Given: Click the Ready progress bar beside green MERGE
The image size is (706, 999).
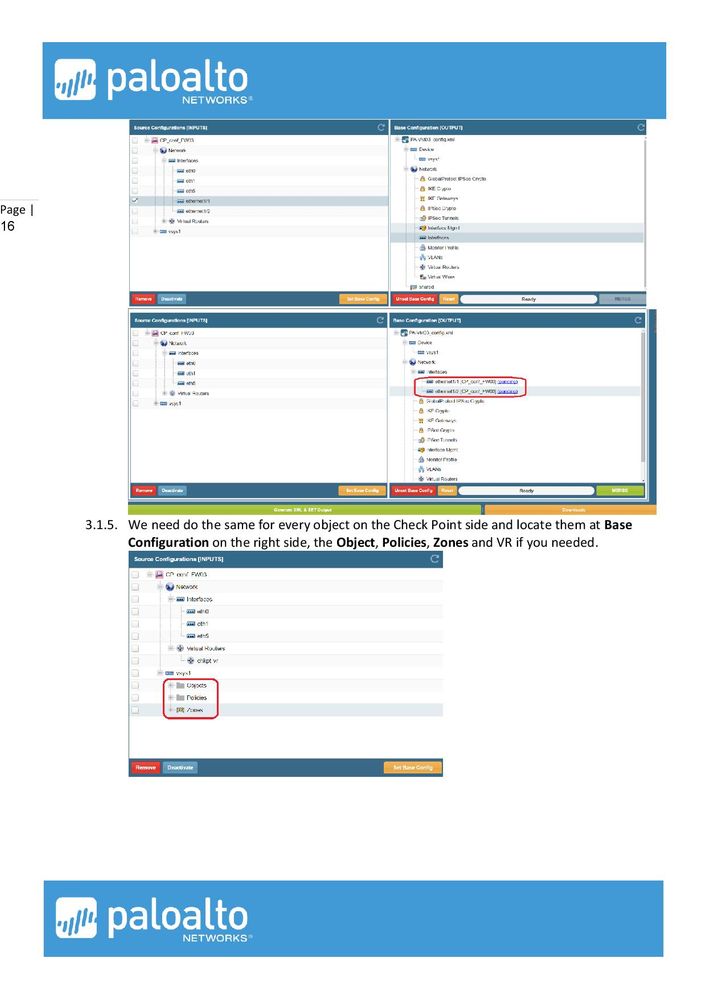Looking at the screenshot, I should [x=526, y=491].
